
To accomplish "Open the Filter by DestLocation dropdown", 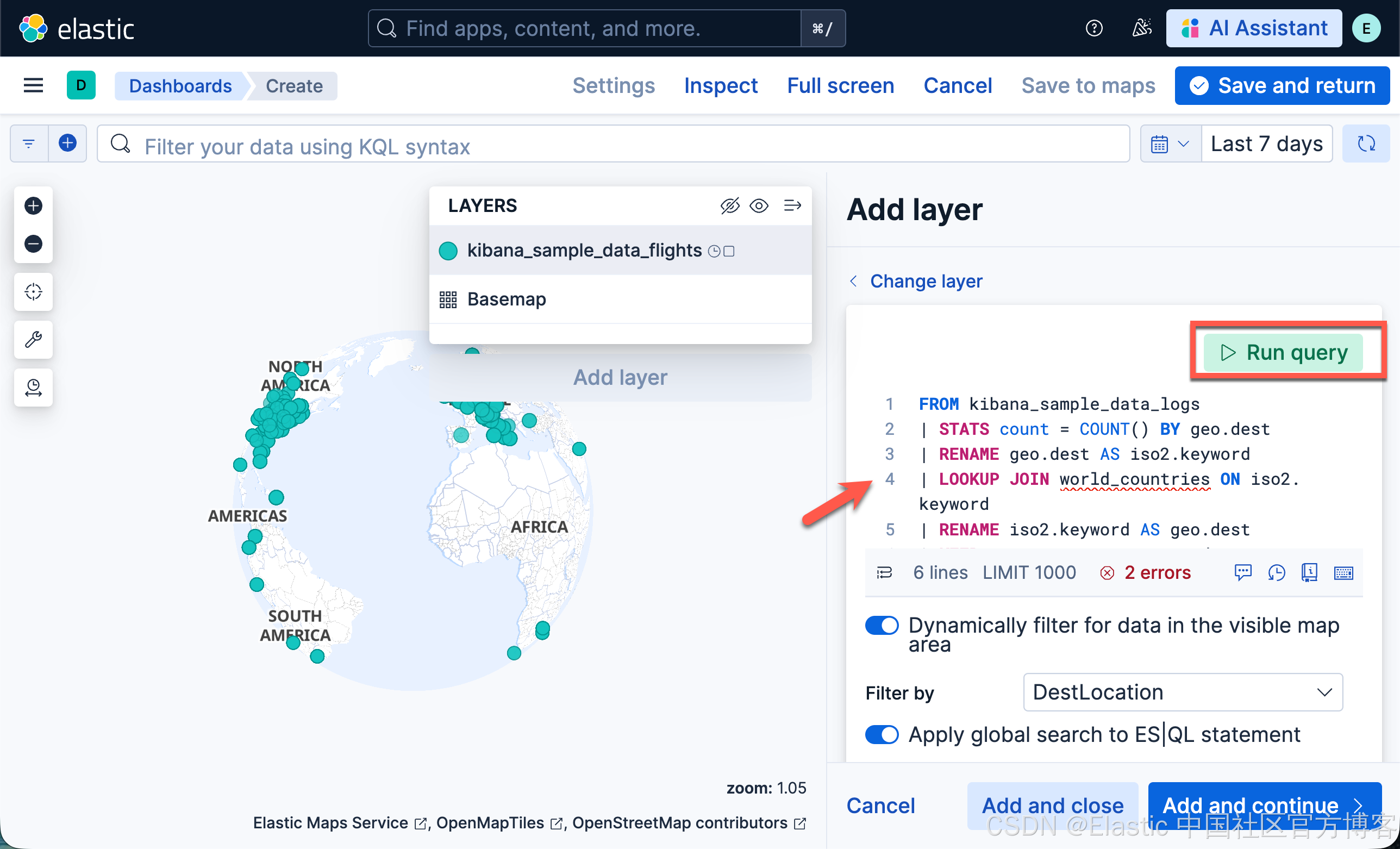I will click(1183, 692).
